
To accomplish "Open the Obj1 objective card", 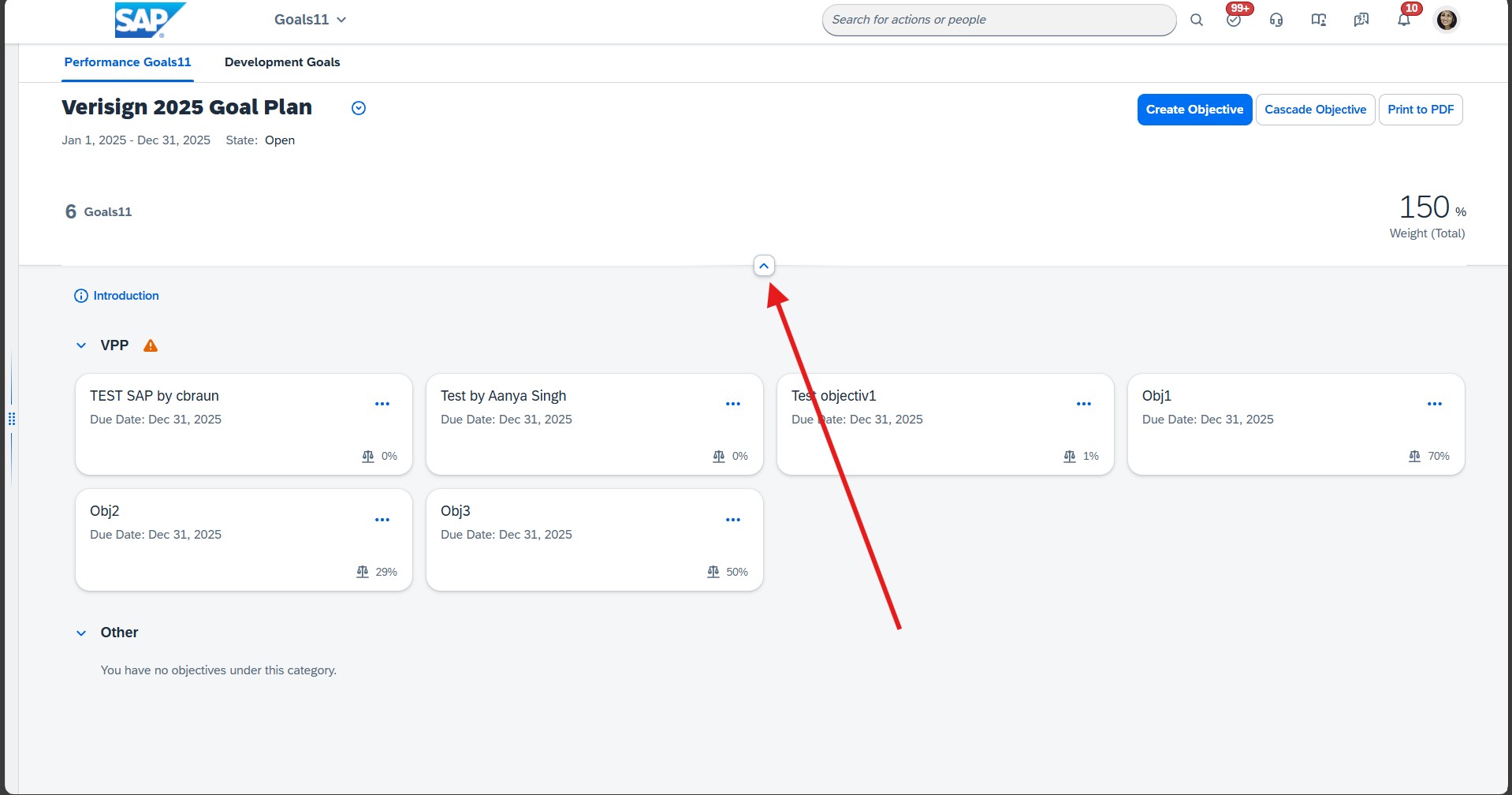I will pos(1296,424).
